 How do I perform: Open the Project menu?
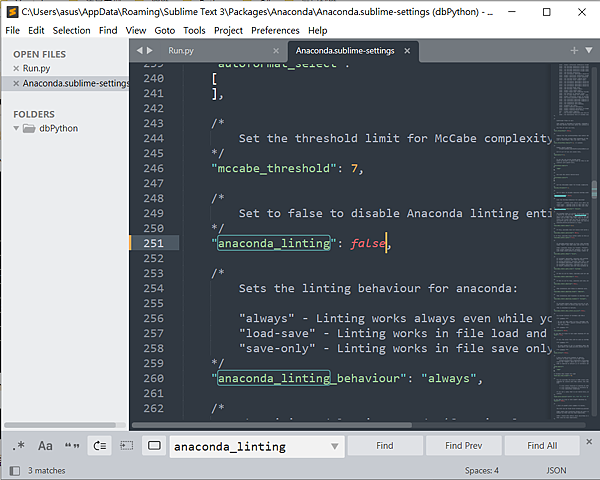[228, 30]
